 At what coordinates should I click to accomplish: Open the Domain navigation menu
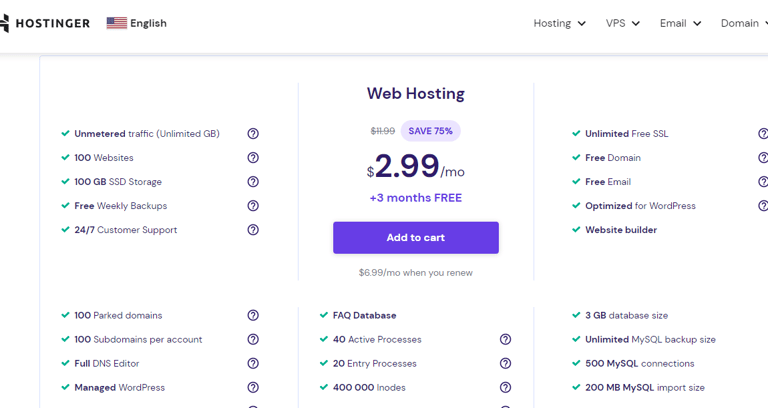743,23
